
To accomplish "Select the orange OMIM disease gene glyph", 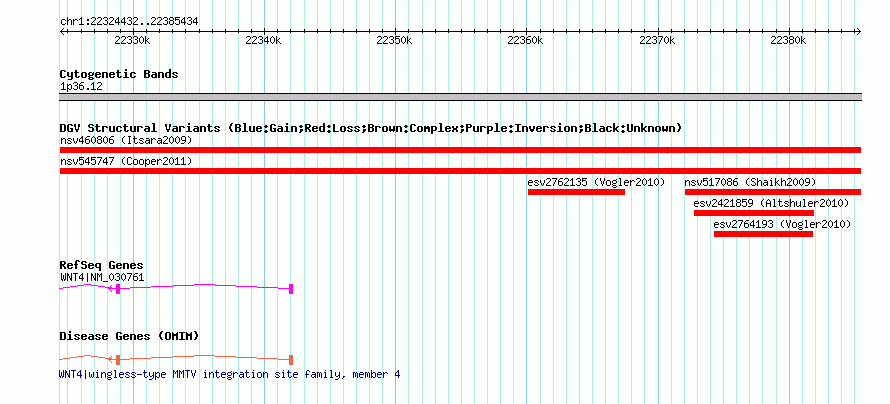I will (x=176, y=359).
